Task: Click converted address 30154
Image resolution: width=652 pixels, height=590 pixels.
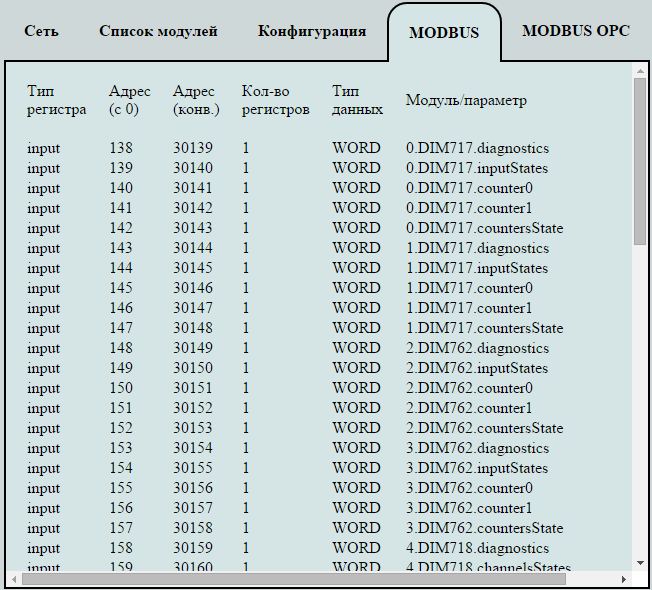Action: coord(193,448)
